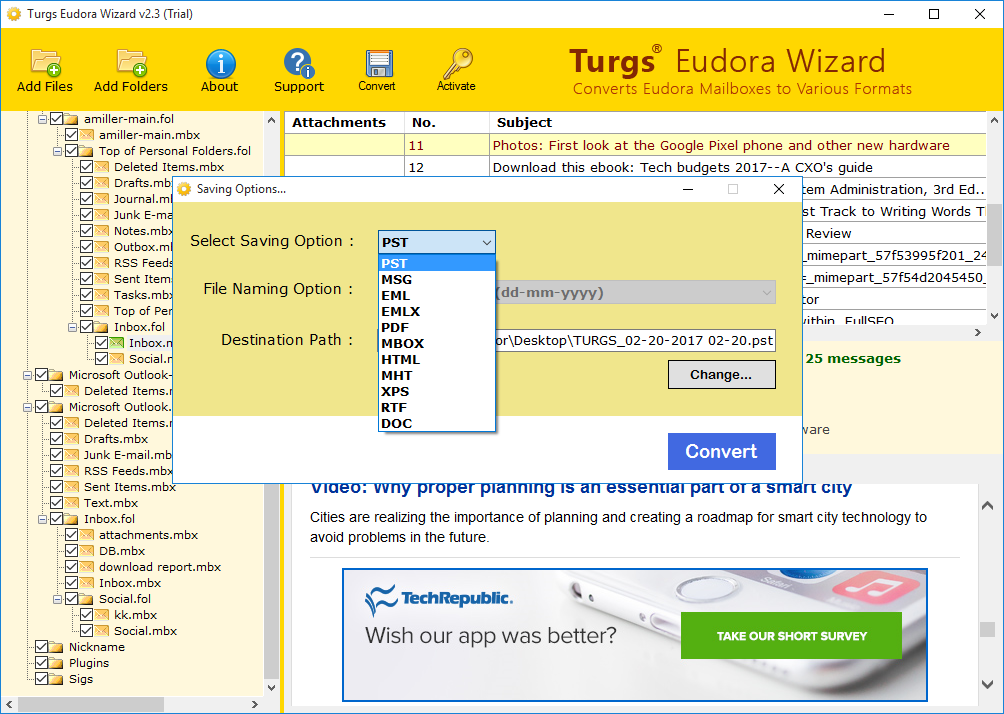Choose MSG from saving options list

point(437,279)
